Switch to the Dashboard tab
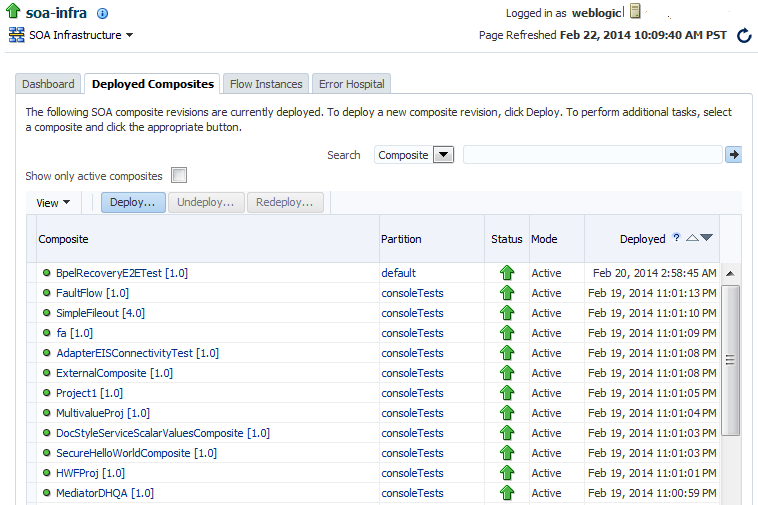Viewport: 758px width, 505px height. pos(48,84)
